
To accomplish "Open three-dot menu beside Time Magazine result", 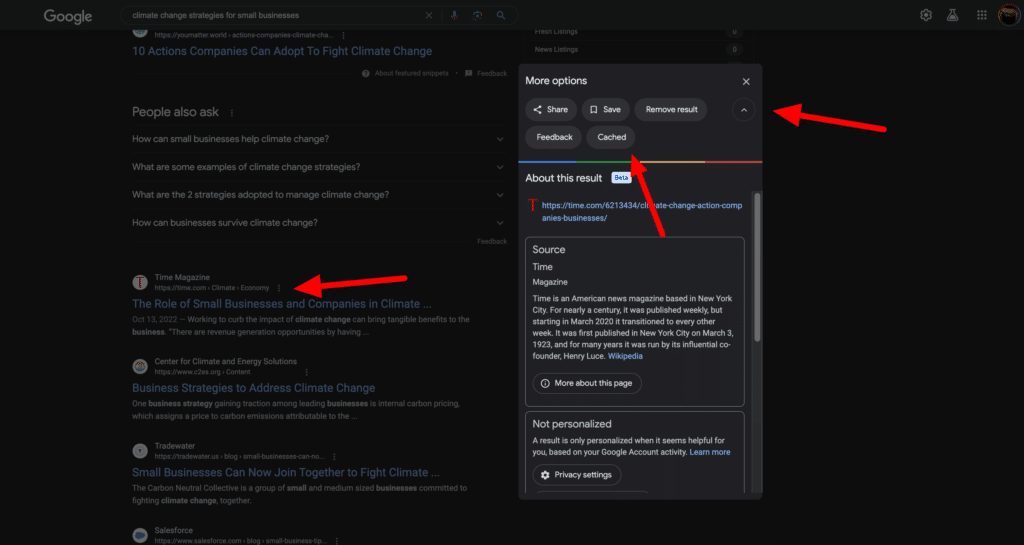I will (279, 288).
